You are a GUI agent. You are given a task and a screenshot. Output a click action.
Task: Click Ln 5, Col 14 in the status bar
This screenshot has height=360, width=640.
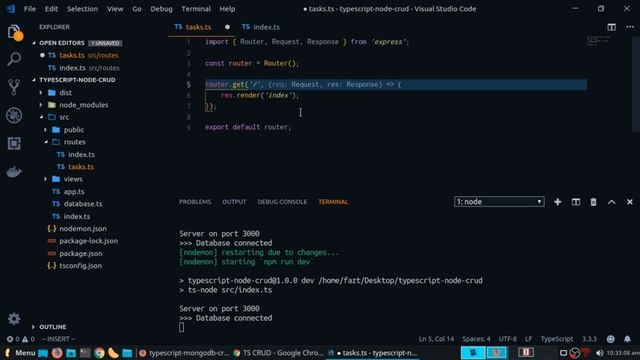coord(436,339)
